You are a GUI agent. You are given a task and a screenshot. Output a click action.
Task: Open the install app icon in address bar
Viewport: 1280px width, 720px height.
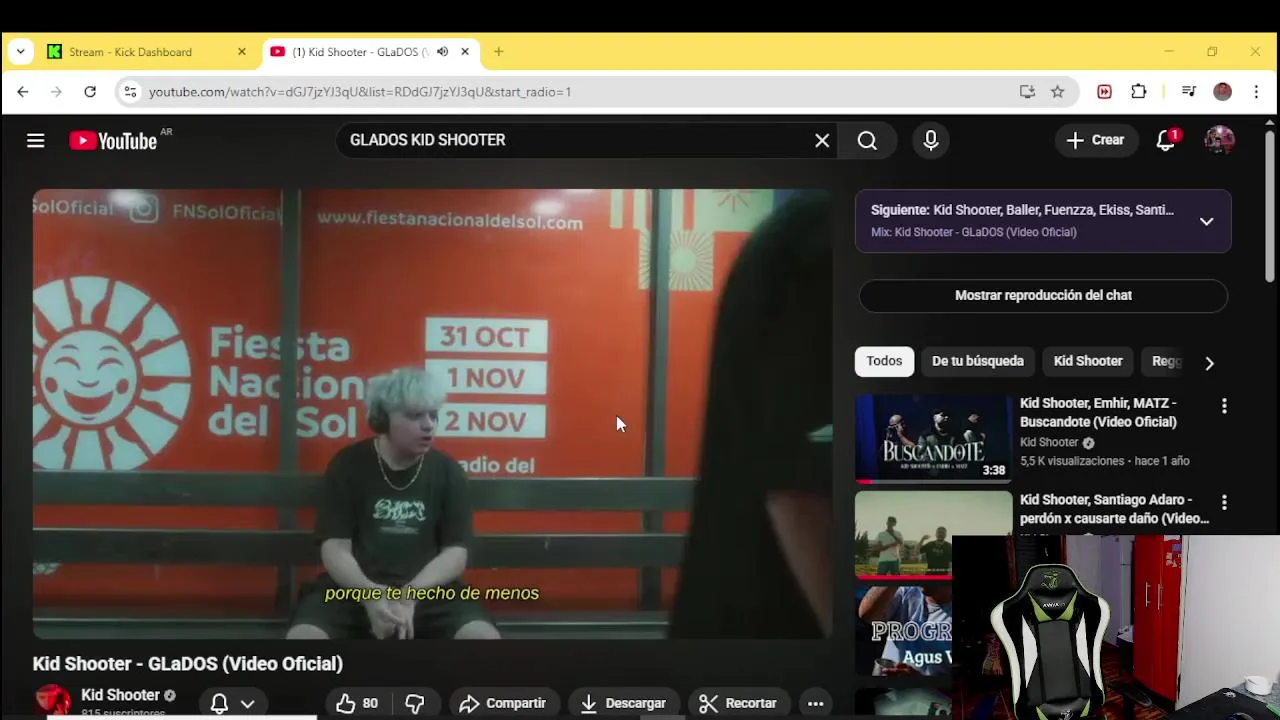pyautogui.click(x=1027, y=92)
